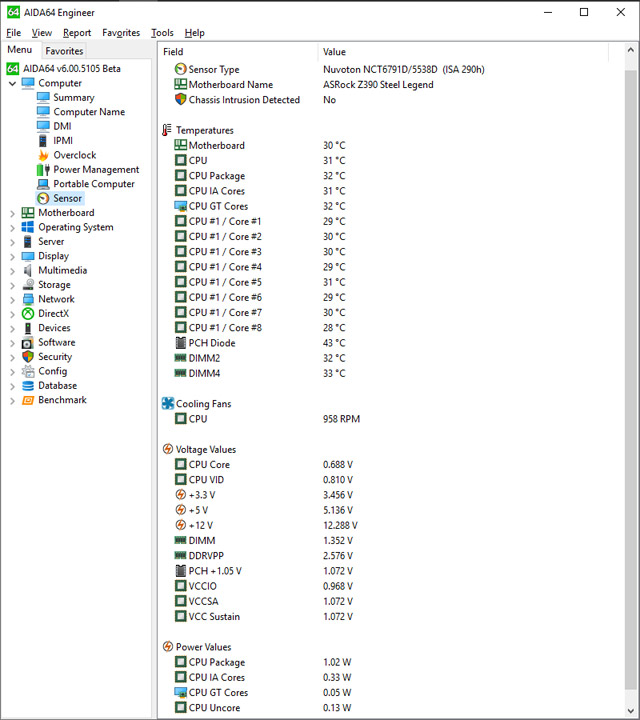Click the Config icon in tree
The image size is (640, 720).
click(x=28, y=371)
